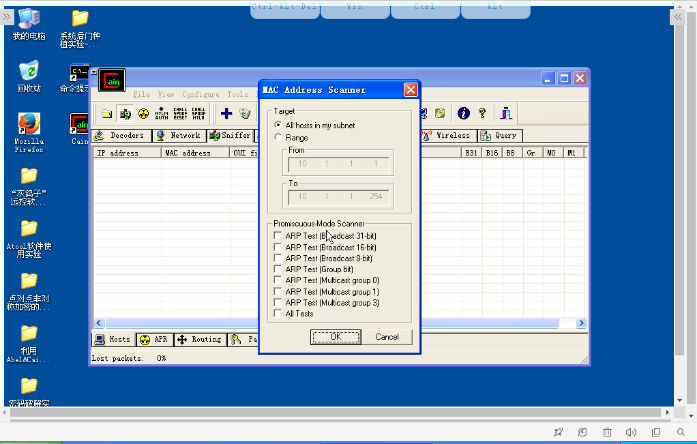This screenshot has width=697, height=444.
Task: Enable ARP Test Multicast group 3 checkbox
Action: 278,303
